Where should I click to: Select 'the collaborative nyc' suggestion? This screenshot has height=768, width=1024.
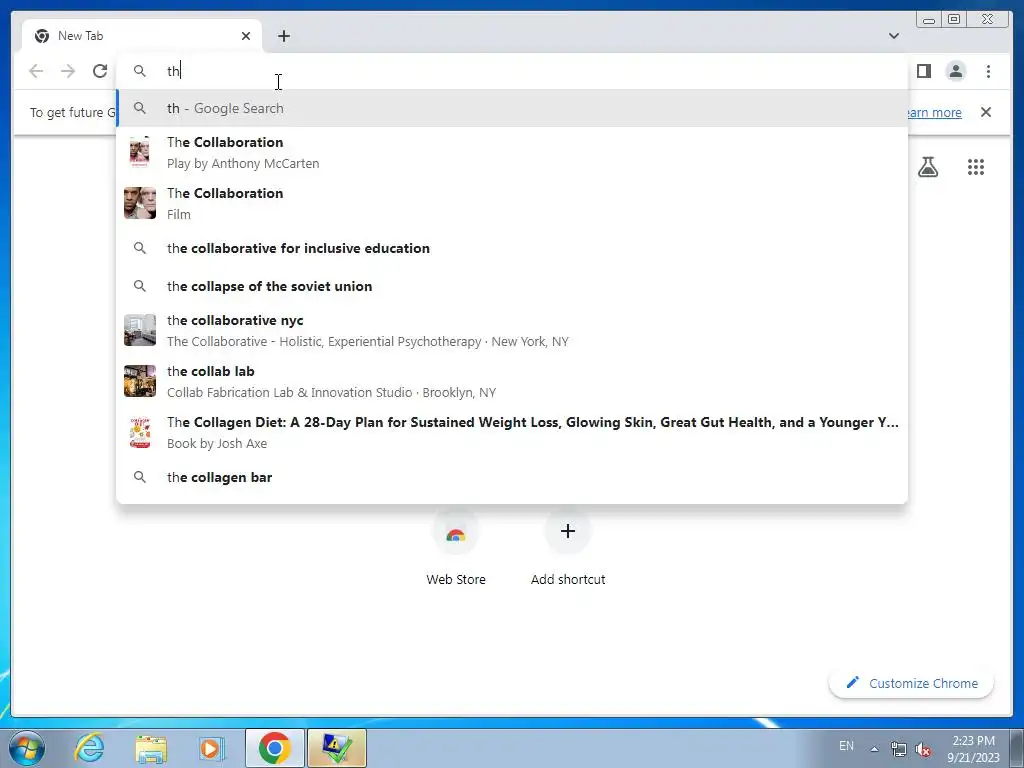(512, 330)
